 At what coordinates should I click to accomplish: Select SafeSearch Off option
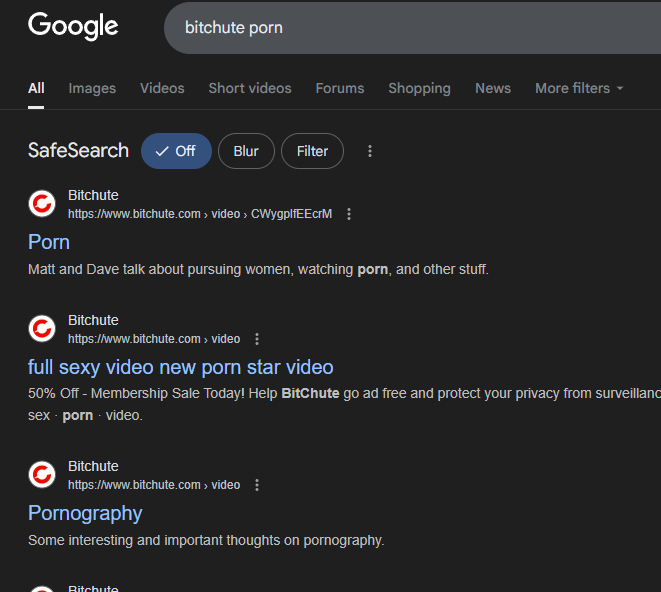(176, 151)
